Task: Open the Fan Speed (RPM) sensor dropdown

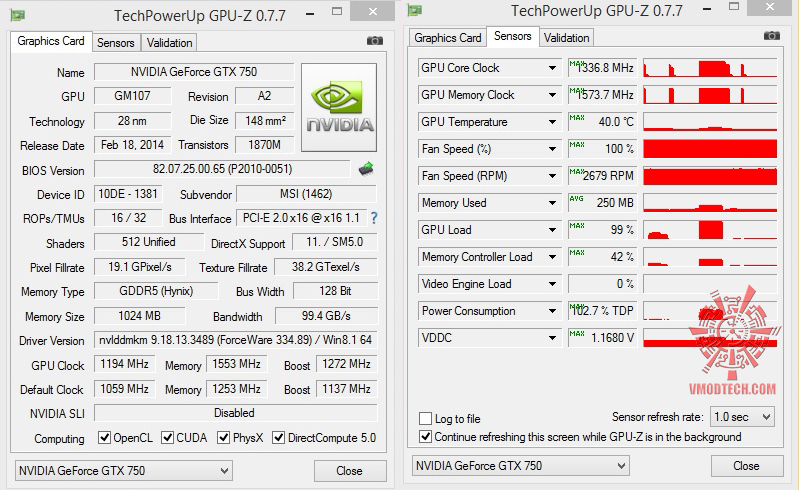Action: click(x=552, y=176)
